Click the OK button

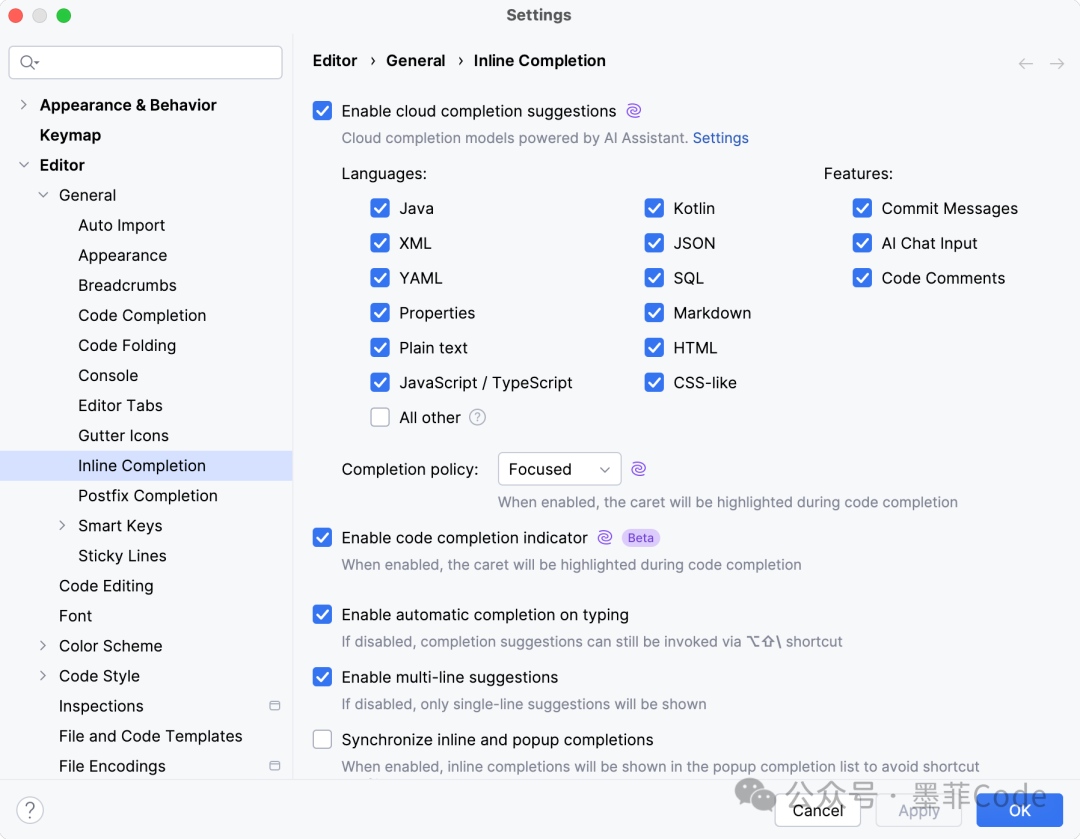coord(1019,810)
